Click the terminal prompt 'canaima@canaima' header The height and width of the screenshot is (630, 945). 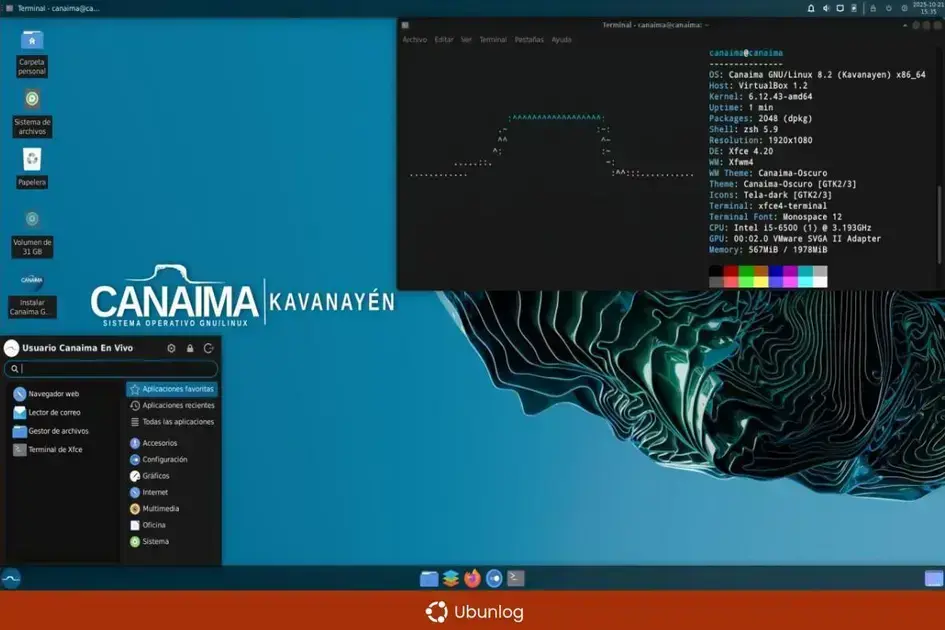click(x=746, y=53)
